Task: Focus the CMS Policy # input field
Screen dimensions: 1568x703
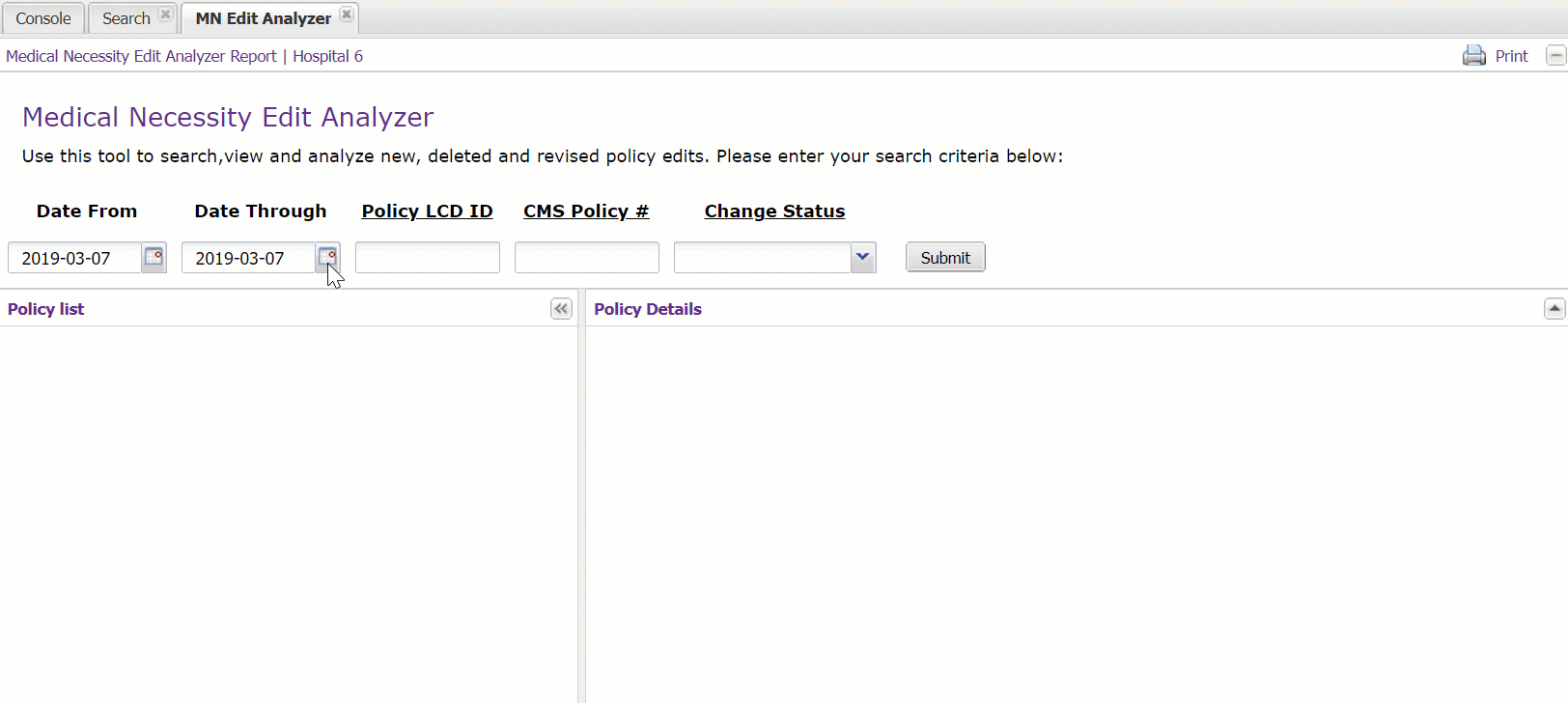Action: (586, 258)
